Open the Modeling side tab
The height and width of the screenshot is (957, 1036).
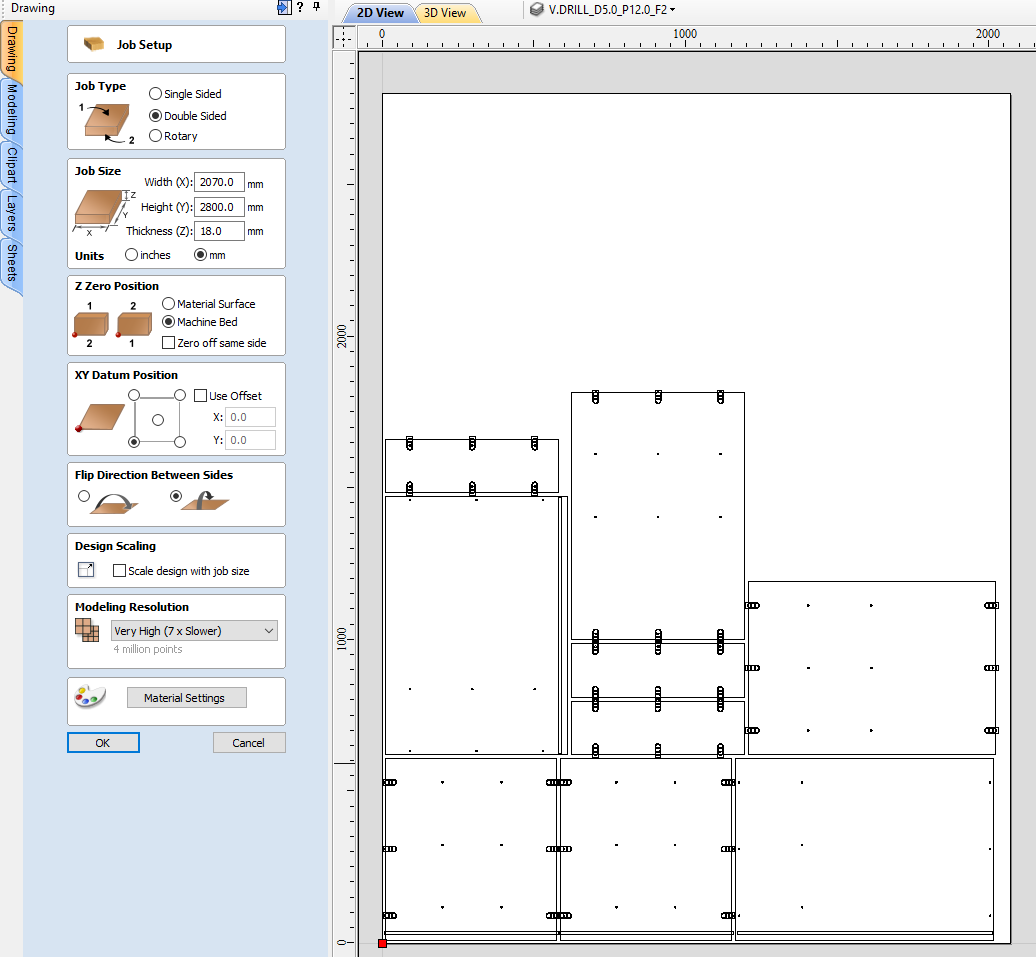click(x=12, y=110)
